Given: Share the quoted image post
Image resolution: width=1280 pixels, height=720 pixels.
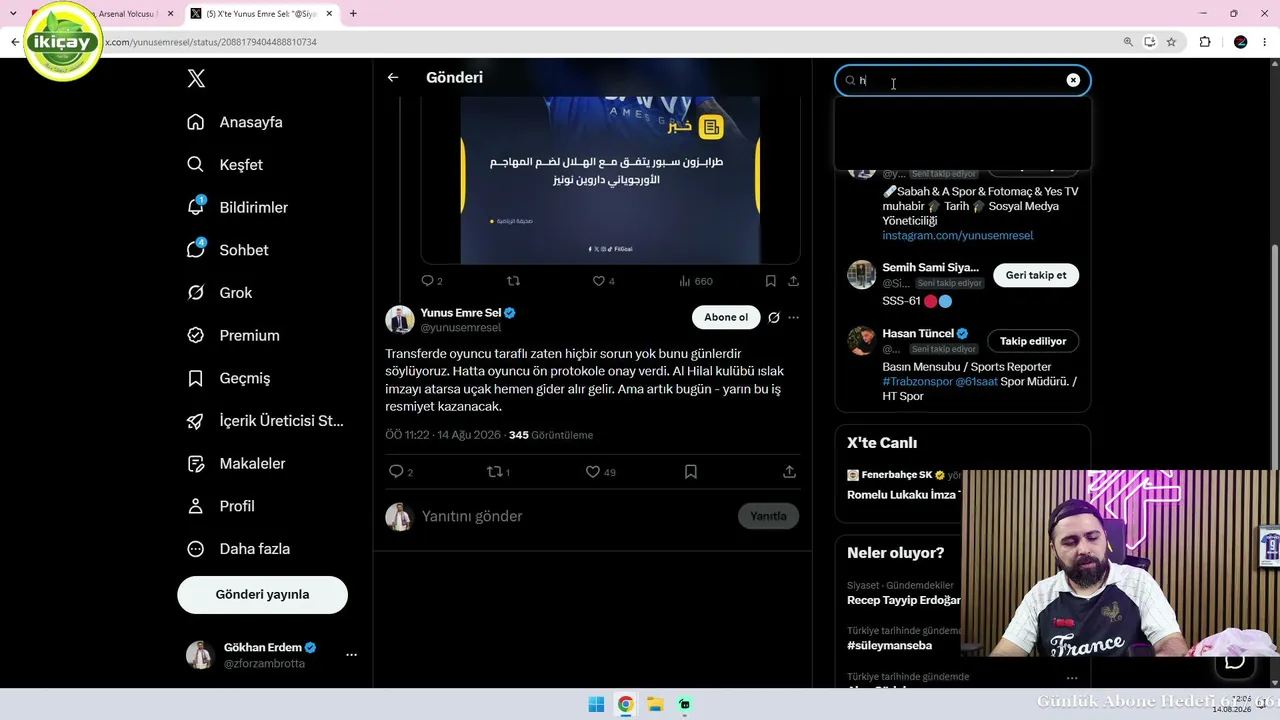Looking at the screenshot, I should 793,281.
